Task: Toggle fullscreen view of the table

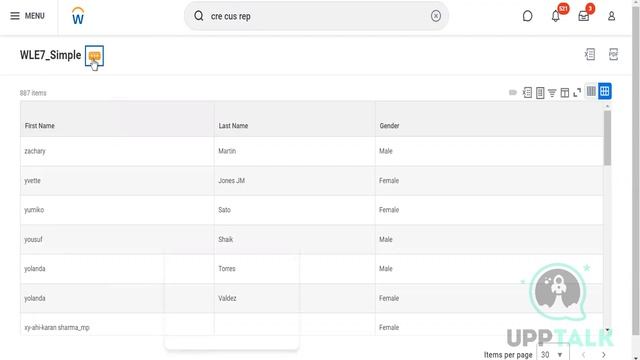Action: (577, 93)
